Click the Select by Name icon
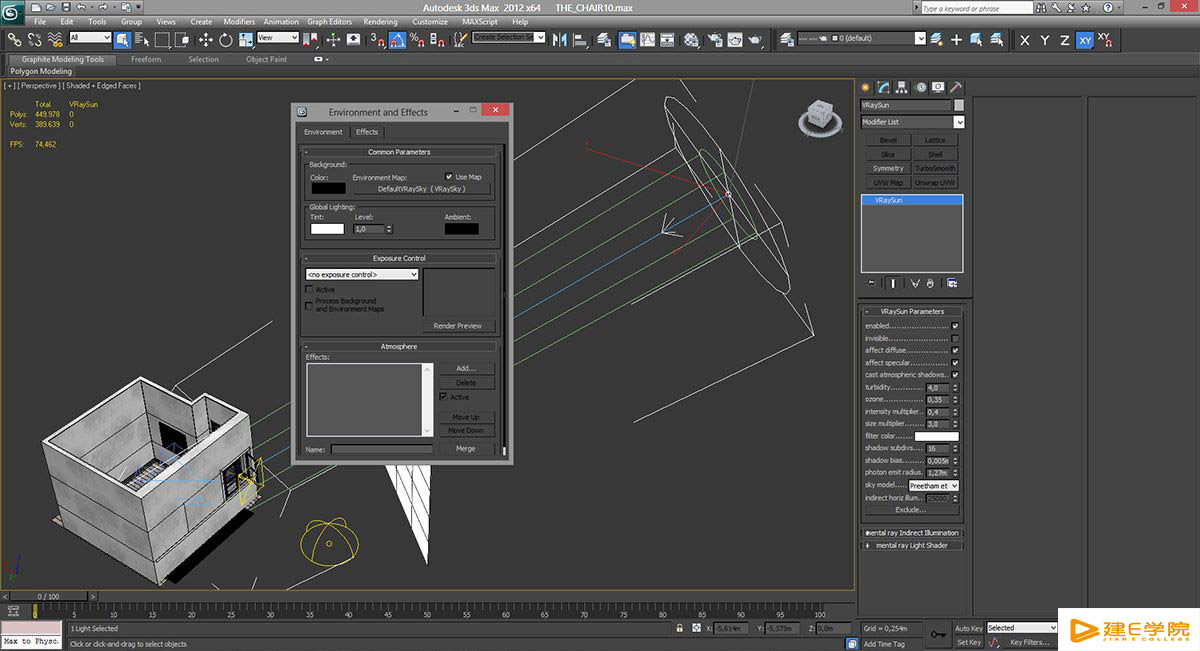1200x651 pixels. coord(140,40)
